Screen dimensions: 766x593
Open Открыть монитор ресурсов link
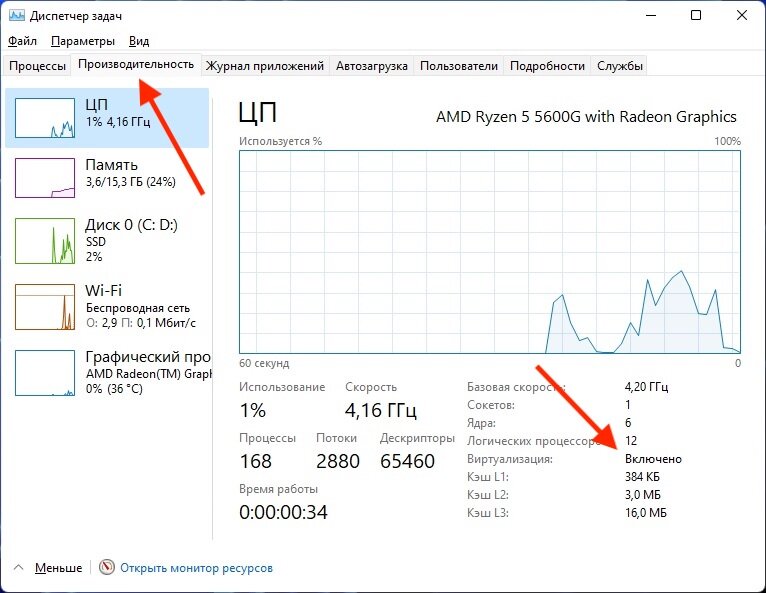196,568
